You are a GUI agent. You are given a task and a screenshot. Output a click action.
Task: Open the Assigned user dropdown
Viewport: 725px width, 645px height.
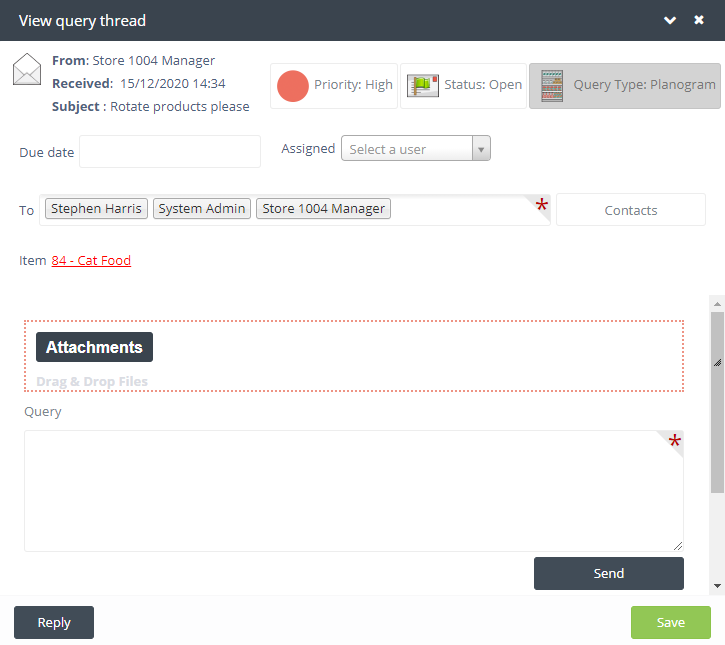(x=415, y=149)
